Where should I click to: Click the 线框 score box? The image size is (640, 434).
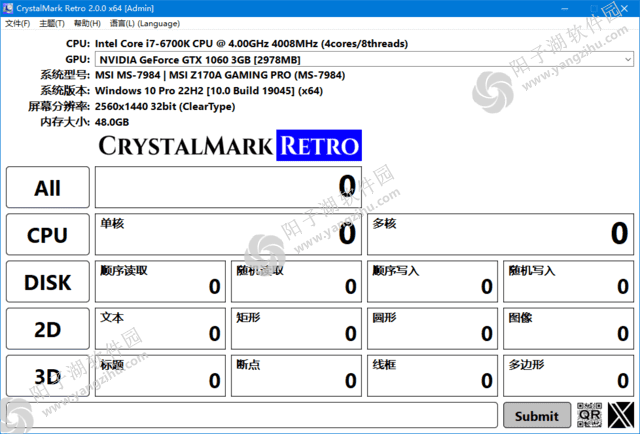[x=432, y=376]
